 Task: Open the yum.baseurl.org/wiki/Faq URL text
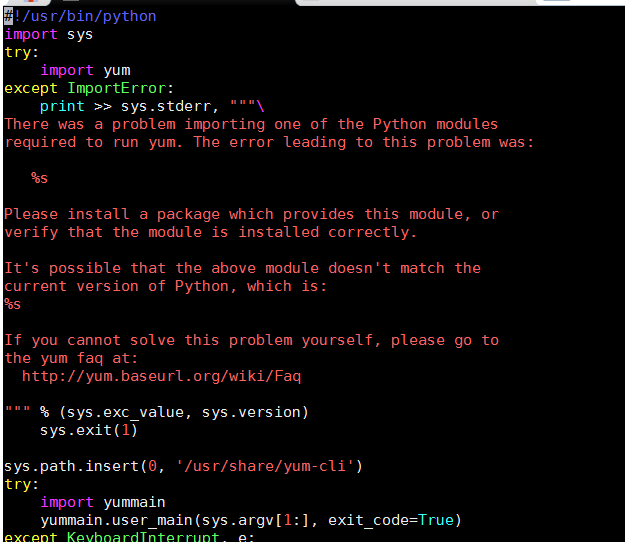tap(161, 376)
